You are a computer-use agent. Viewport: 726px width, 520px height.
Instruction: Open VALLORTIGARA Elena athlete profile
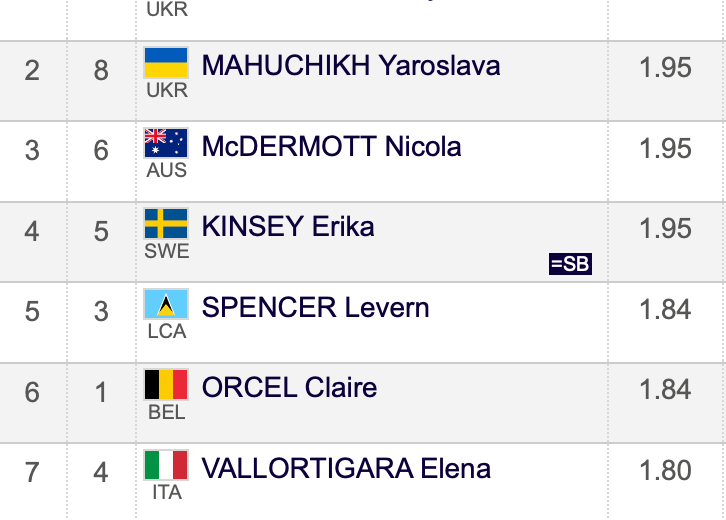(x=346, y=468)
